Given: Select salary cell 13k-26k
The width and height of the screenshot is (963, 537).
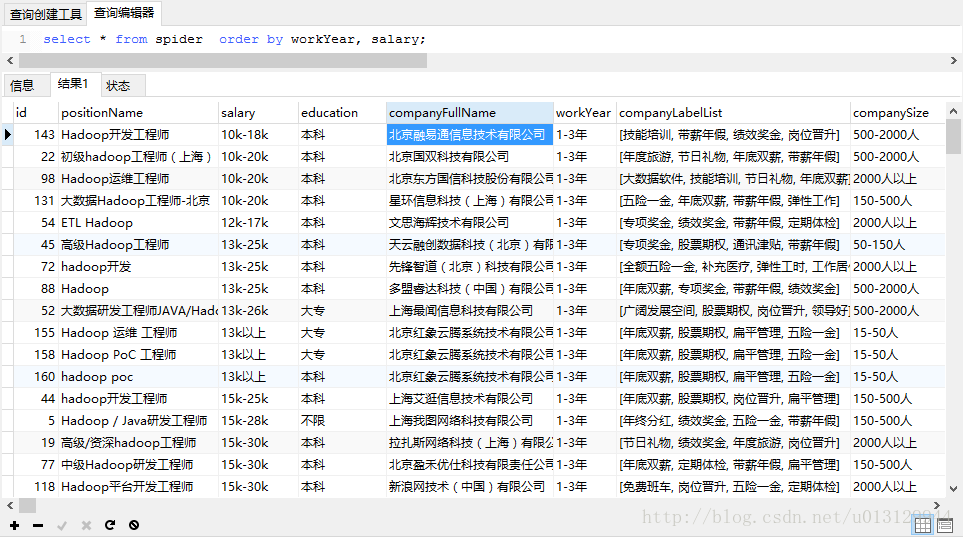Looking at the screenshot, I should pos(258,311).
